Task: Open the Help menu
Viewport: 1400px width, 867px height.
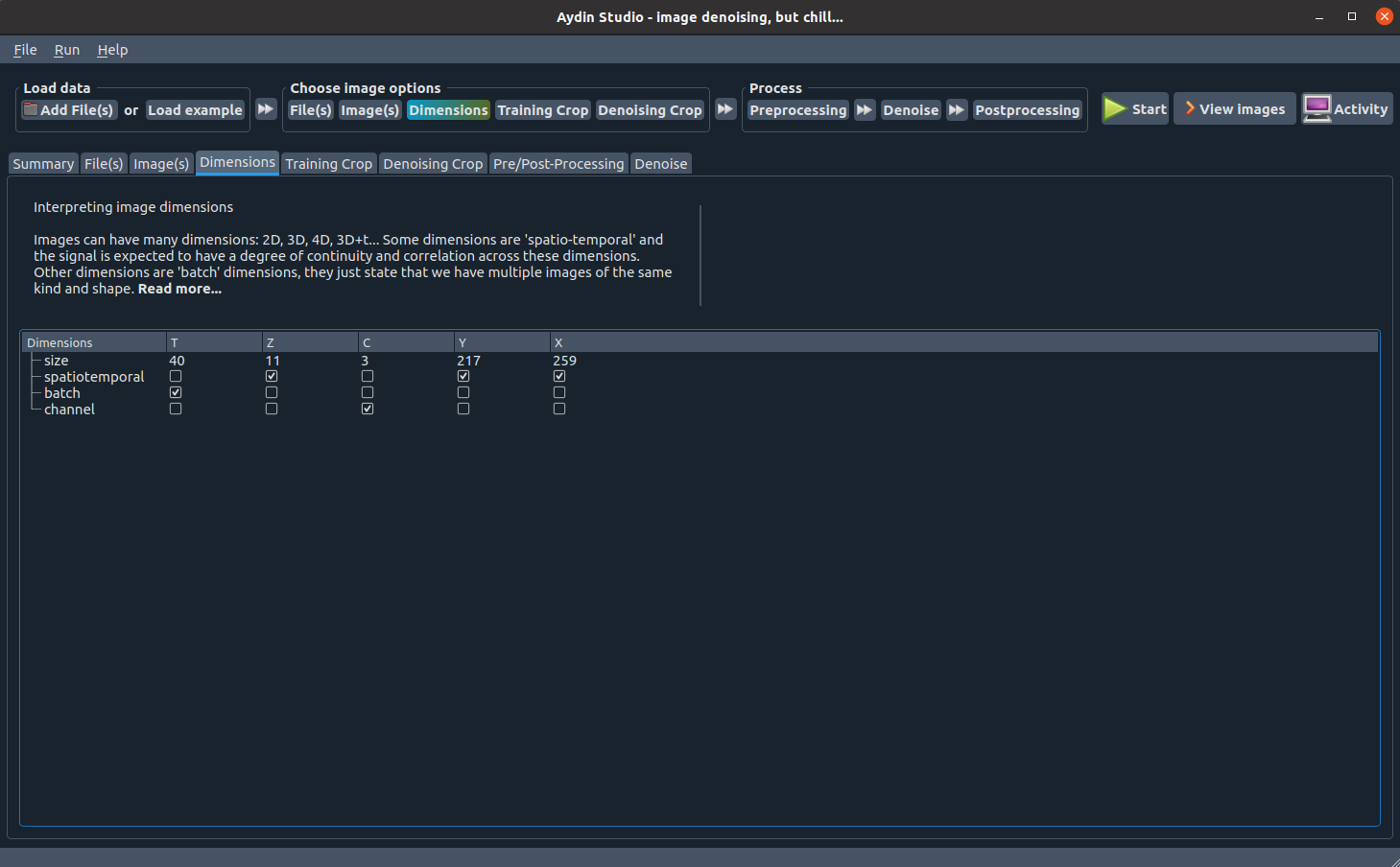Action: pyautogui.click(x=112, y=50)
